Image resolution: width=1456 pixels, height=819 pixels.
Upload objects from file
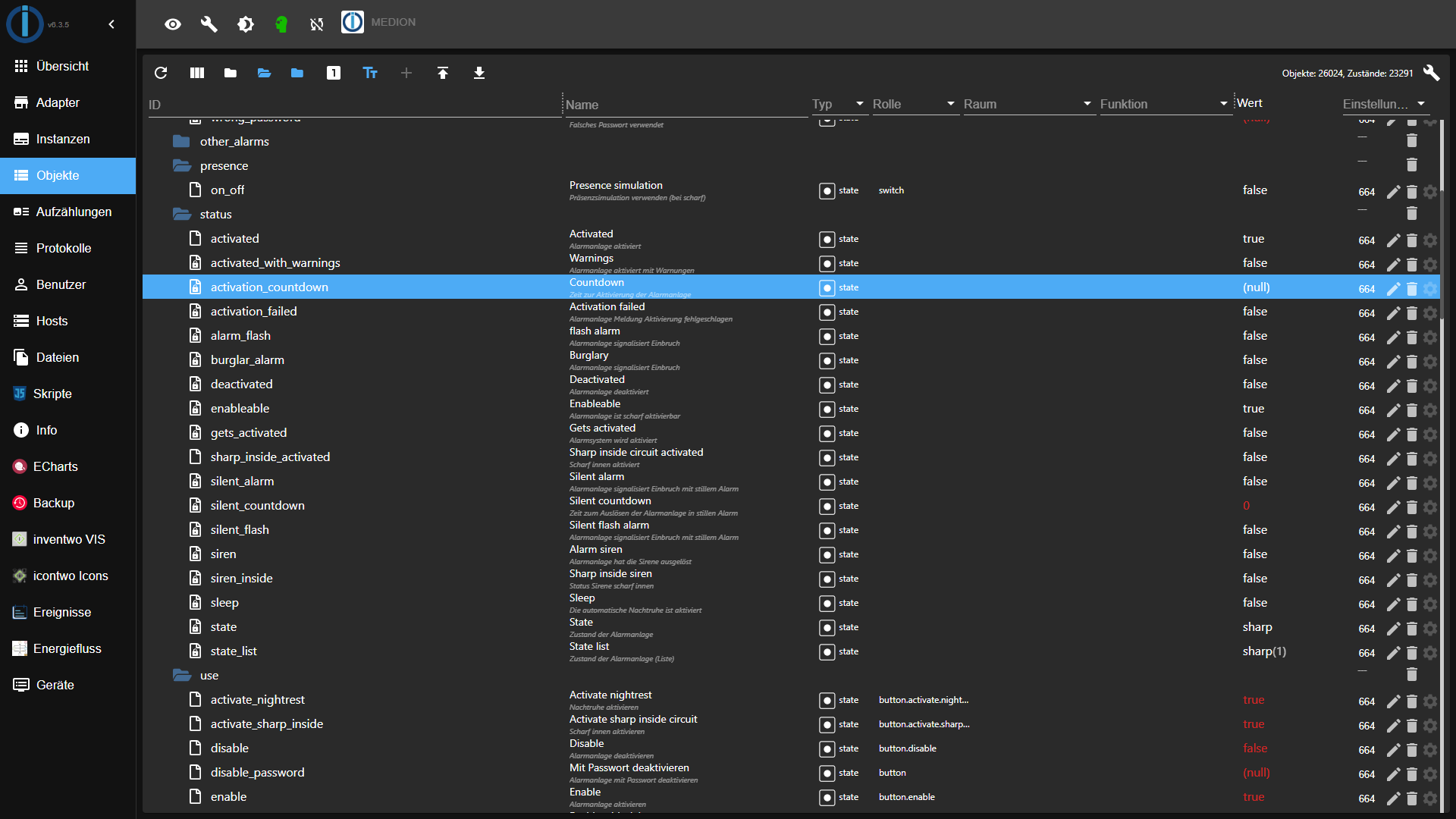click(443, 73)
